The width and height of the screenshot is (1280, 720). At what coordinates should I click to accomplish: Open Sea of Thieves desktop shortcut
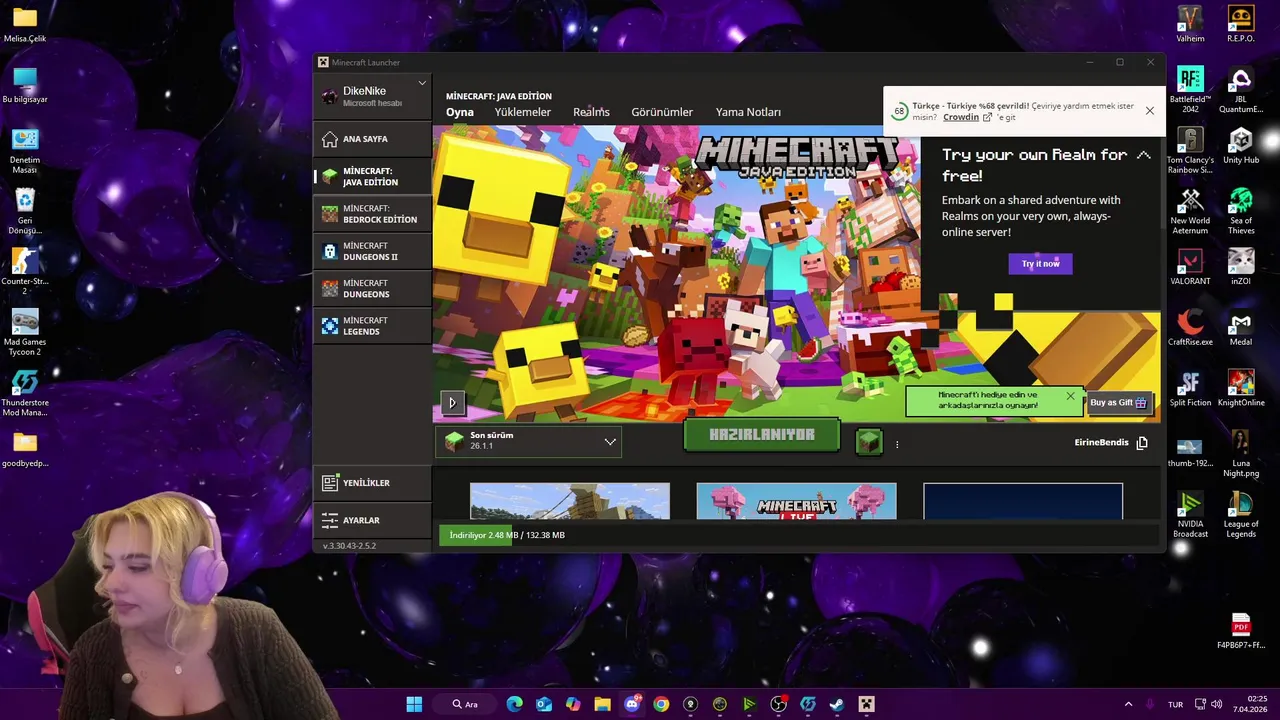[x=1241, y=211]
